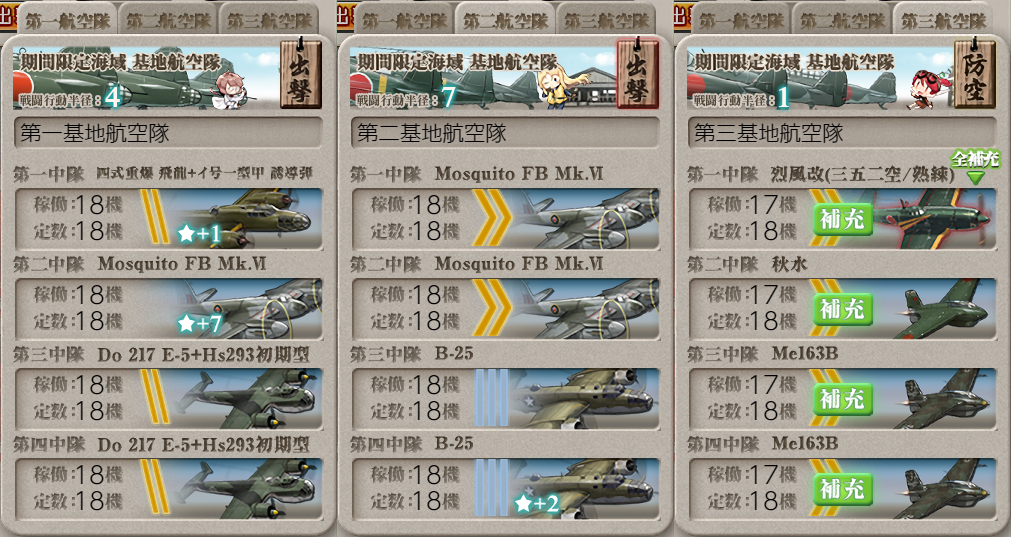Viewport: 1011px width, 537px height.
Task: Open the 第三中隊 B-25 squadron slot
Action: 505,398
